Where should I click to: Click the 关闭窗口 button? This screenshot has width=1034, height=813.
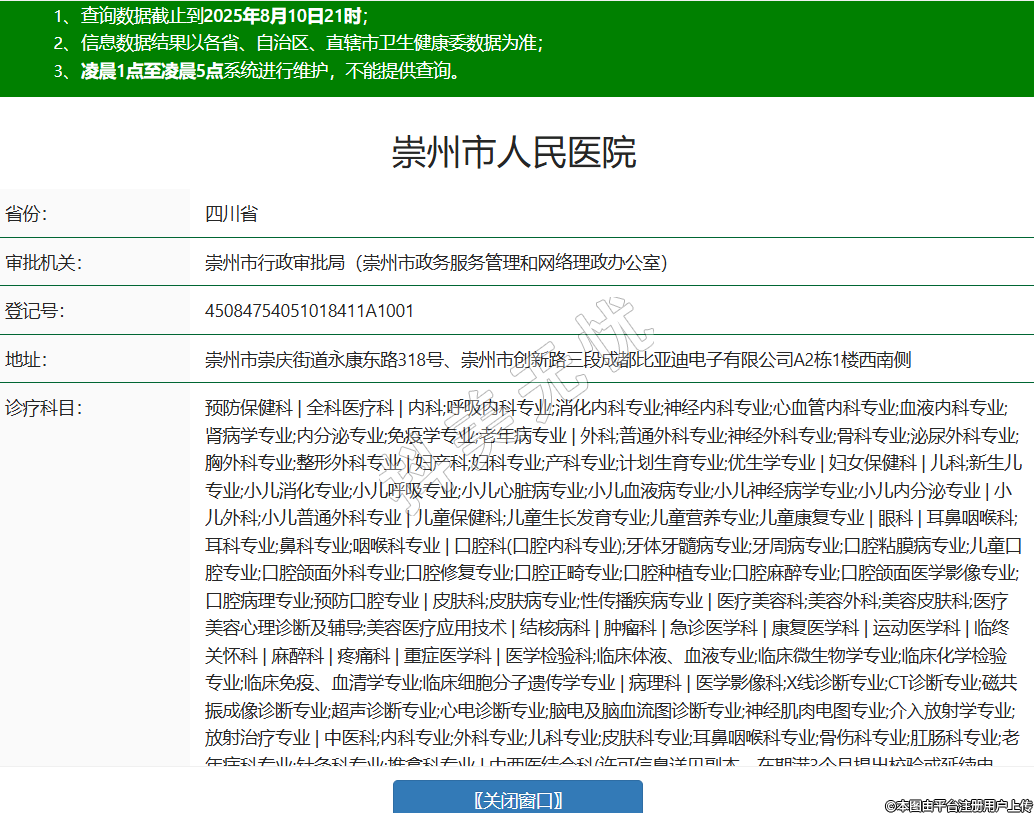pyautogui.click(x=517, y=799)
